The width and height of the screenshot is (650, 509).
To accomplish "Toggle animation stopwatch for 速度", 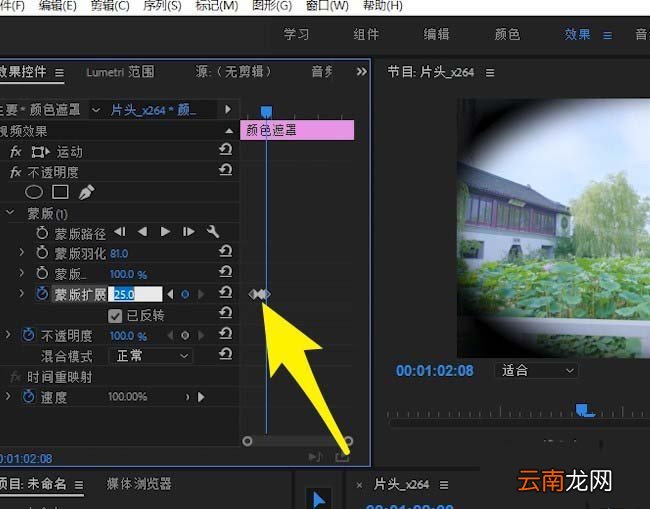I will tap(28, 397).
